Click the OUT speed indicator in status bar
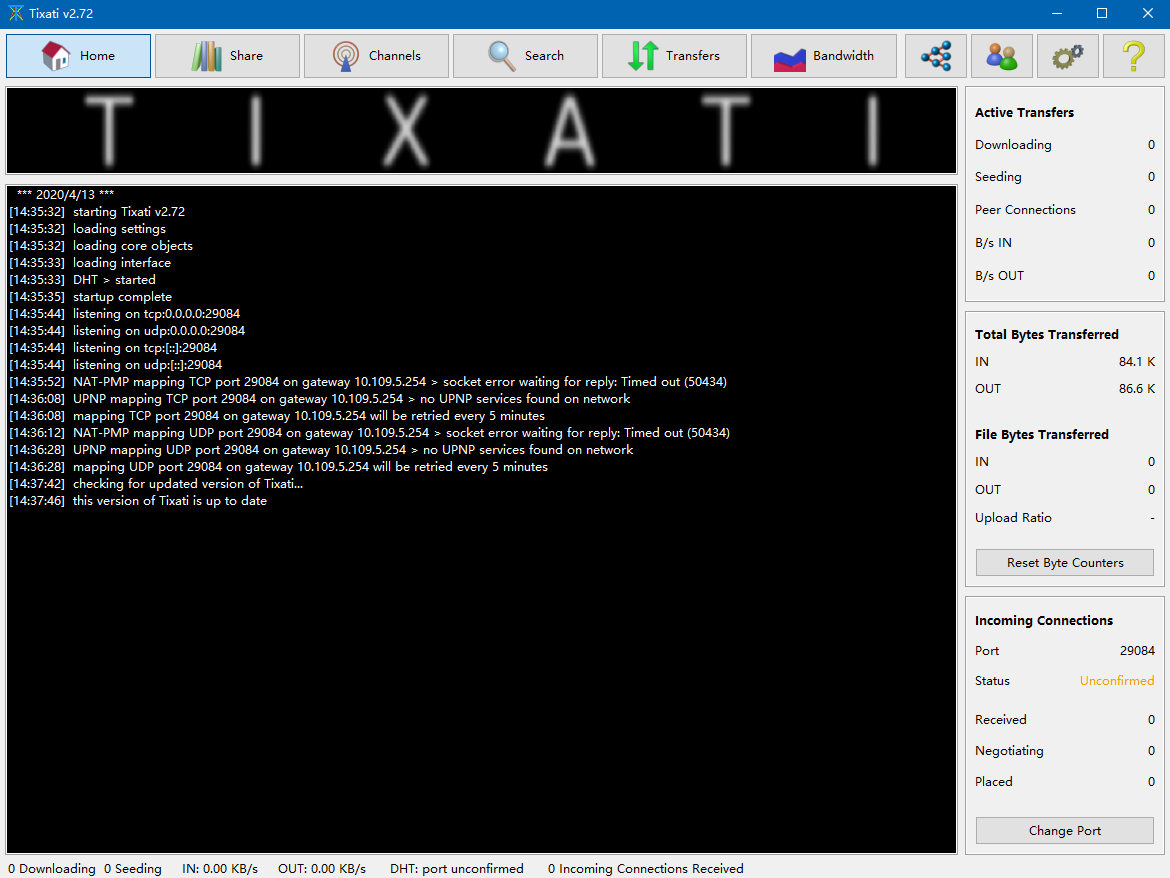 pyautogui.click(x=322, y=868)
